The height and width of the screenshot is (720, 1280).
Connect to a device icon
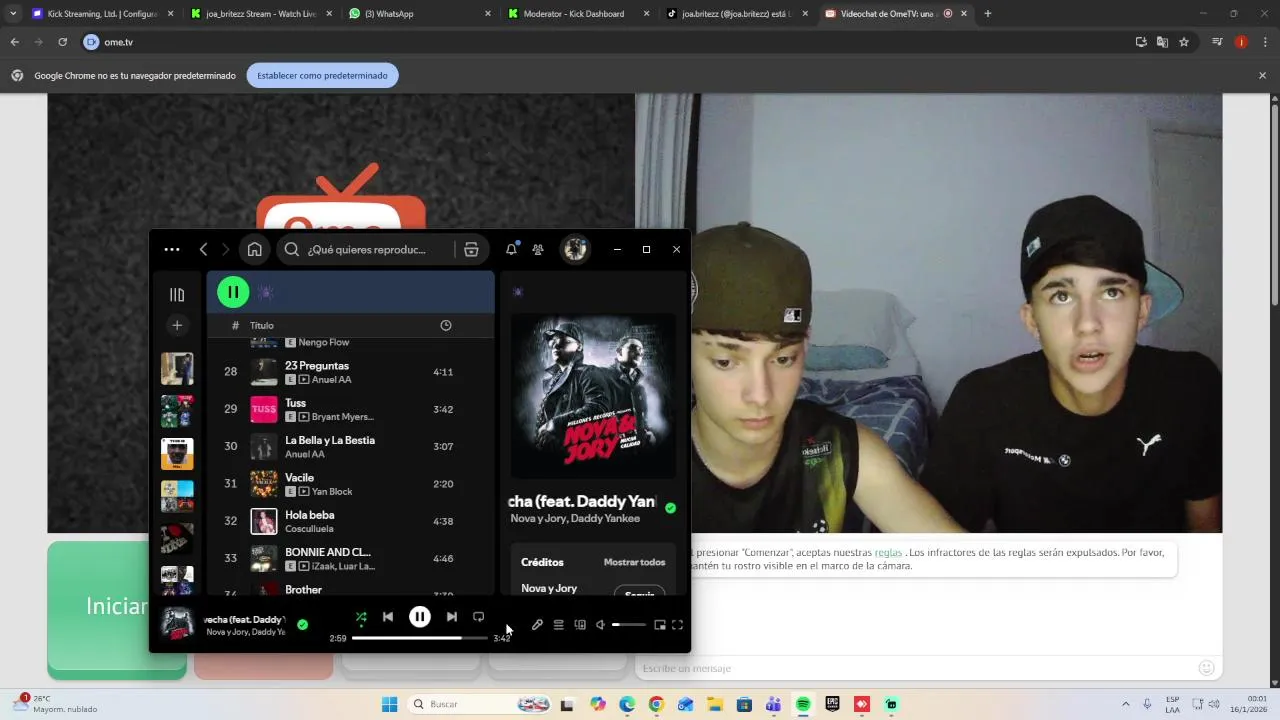580,625
